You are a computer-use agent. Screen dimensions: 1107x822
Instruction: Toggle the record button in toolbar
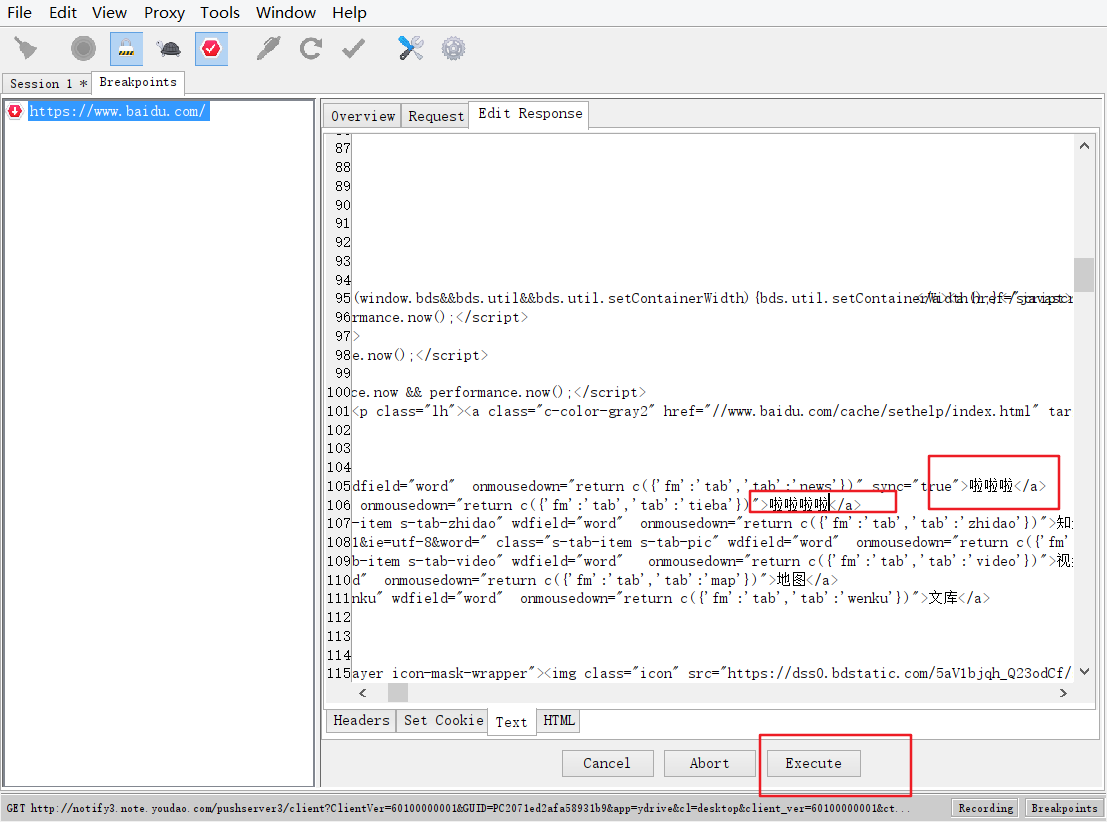tap(83, 49)
